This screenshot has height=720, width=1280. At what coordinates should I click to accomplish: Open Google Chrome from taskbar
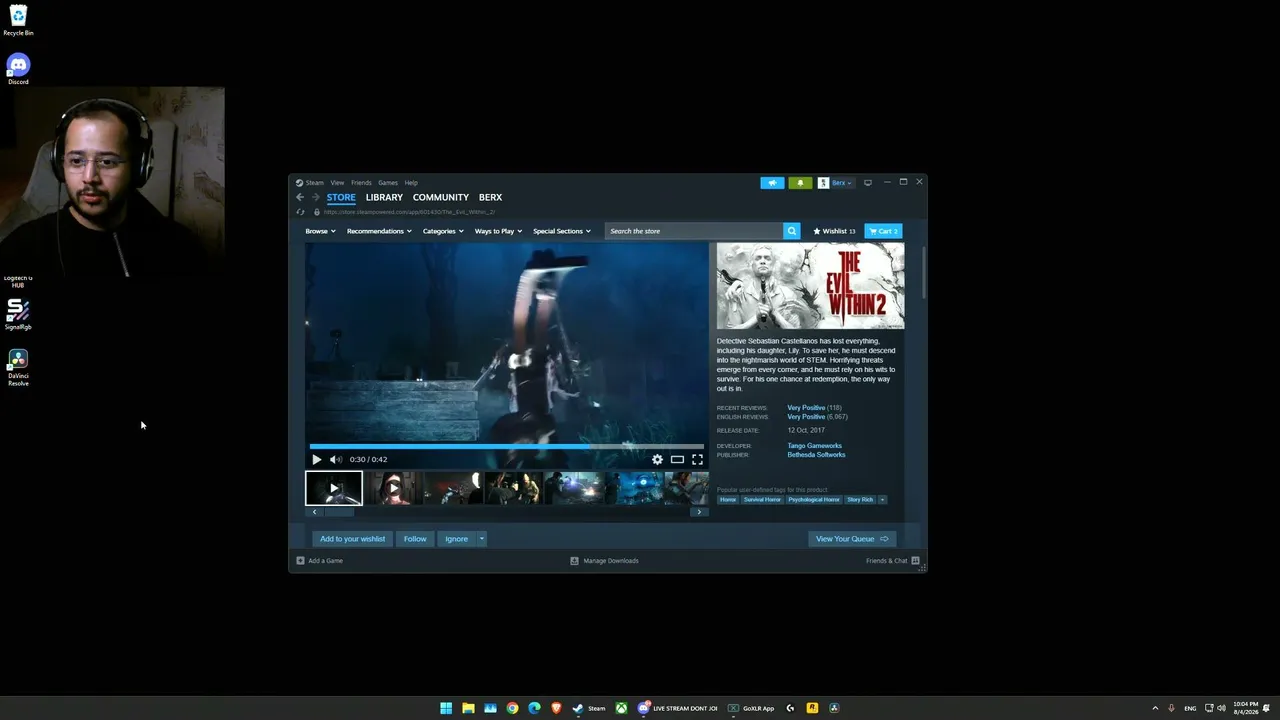pos(512,708)
